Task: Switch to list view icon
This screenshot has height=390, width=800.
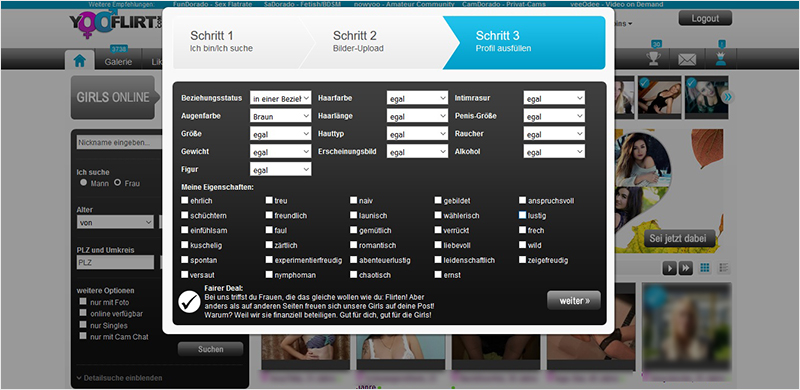Action: point(723,267)
